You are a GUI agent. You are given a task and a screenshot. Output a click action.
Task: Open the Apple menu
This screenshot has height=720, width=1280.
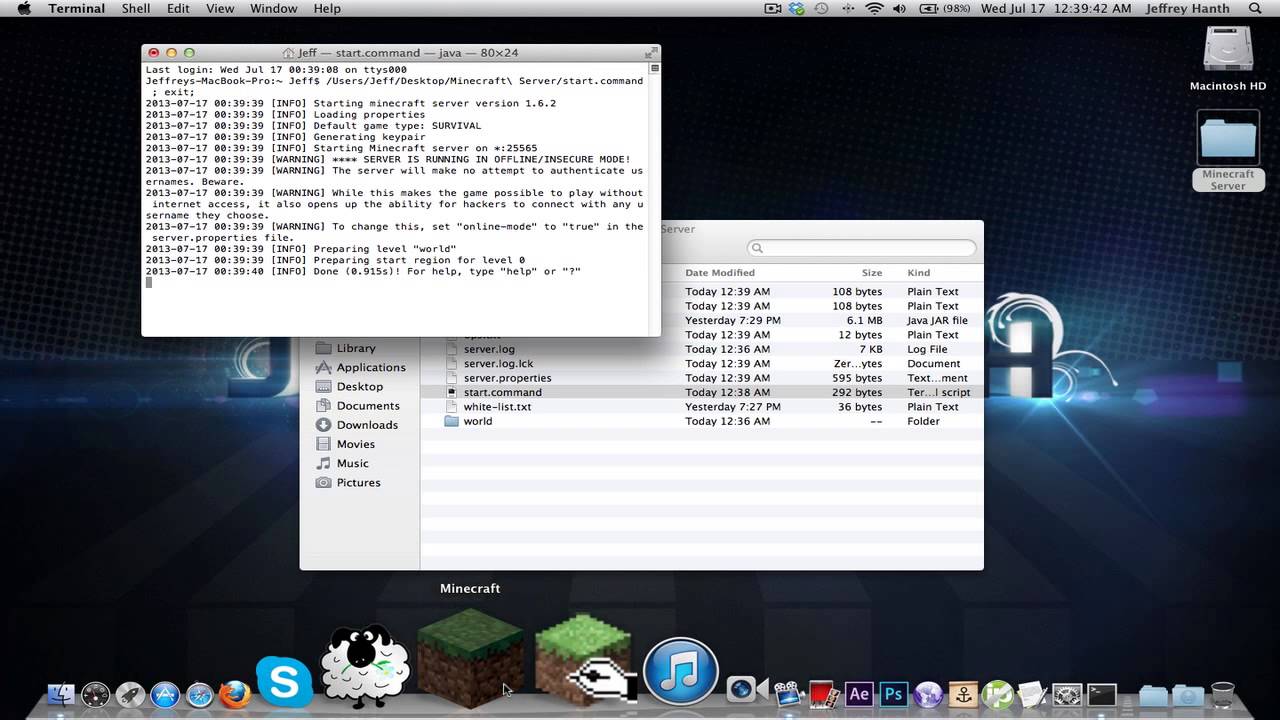[x=24, y=9]
